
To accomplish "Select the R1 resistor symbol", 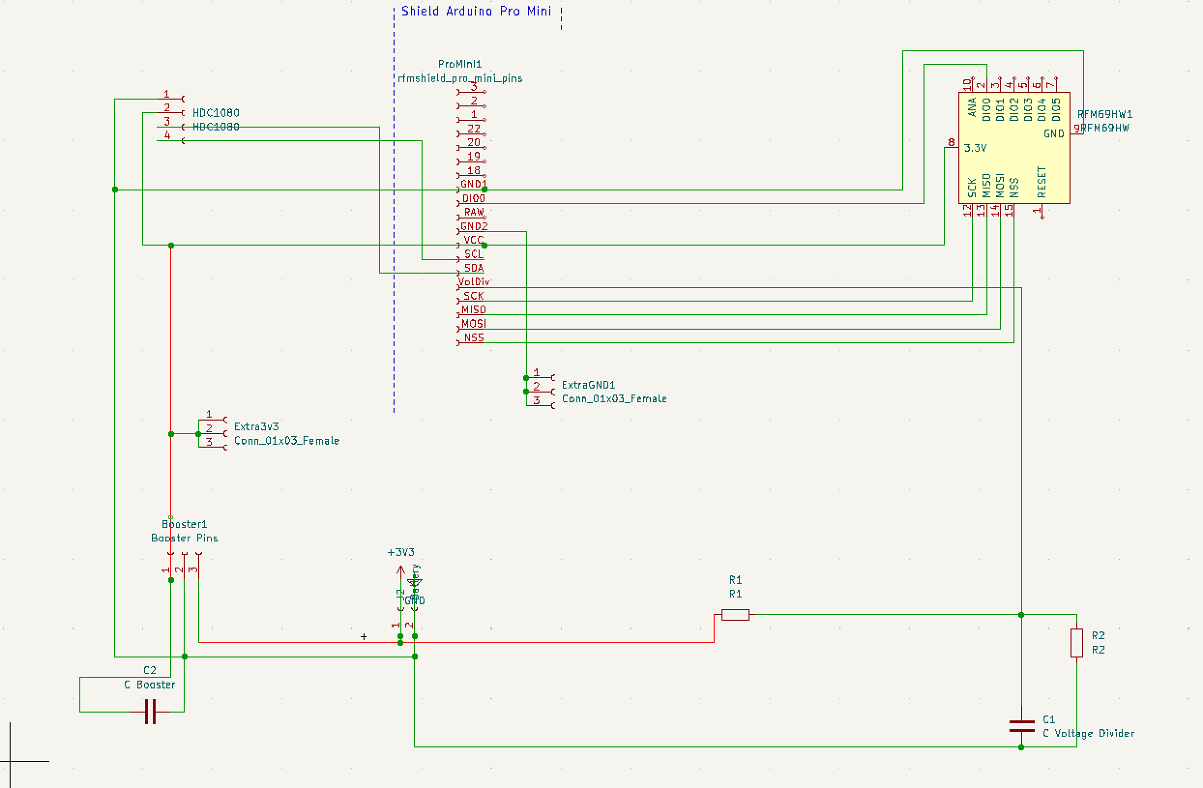I will [735, 615].
